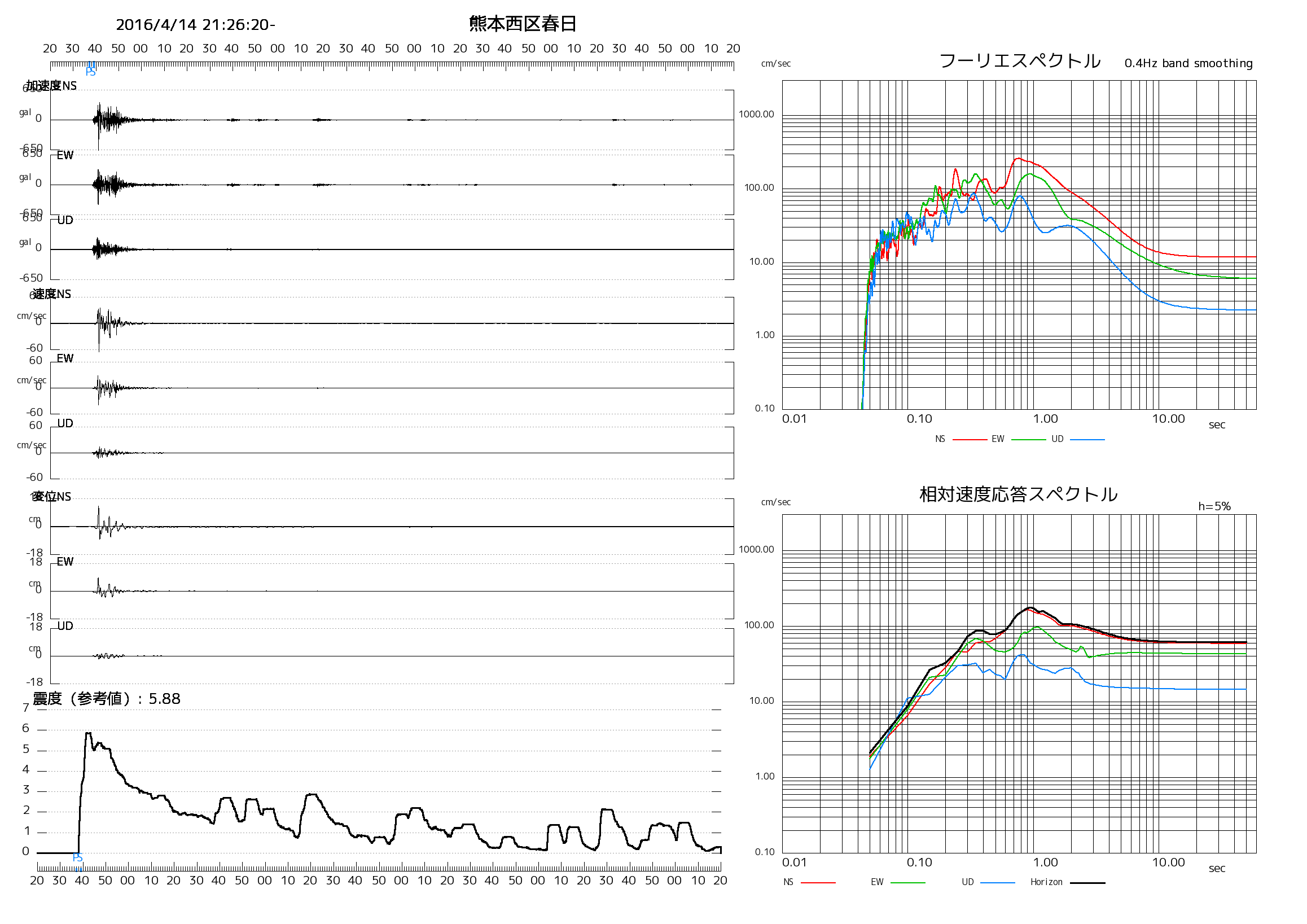Click the 0.4Hz band smoothing note
The height and width of the screenshot is (924, 1307).
coord(1188,63)
